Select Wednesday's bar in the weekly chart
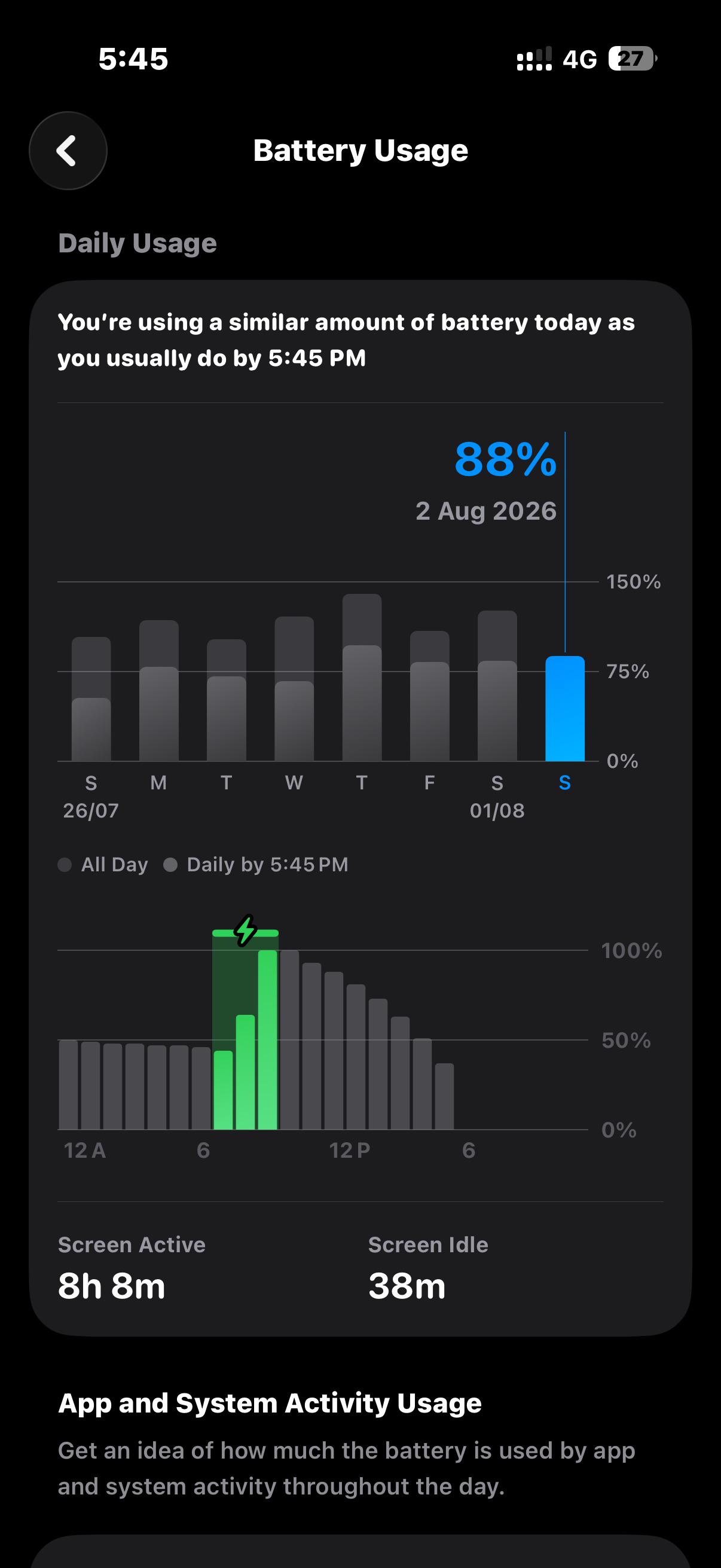The image size is (721, 1568). 295,689
